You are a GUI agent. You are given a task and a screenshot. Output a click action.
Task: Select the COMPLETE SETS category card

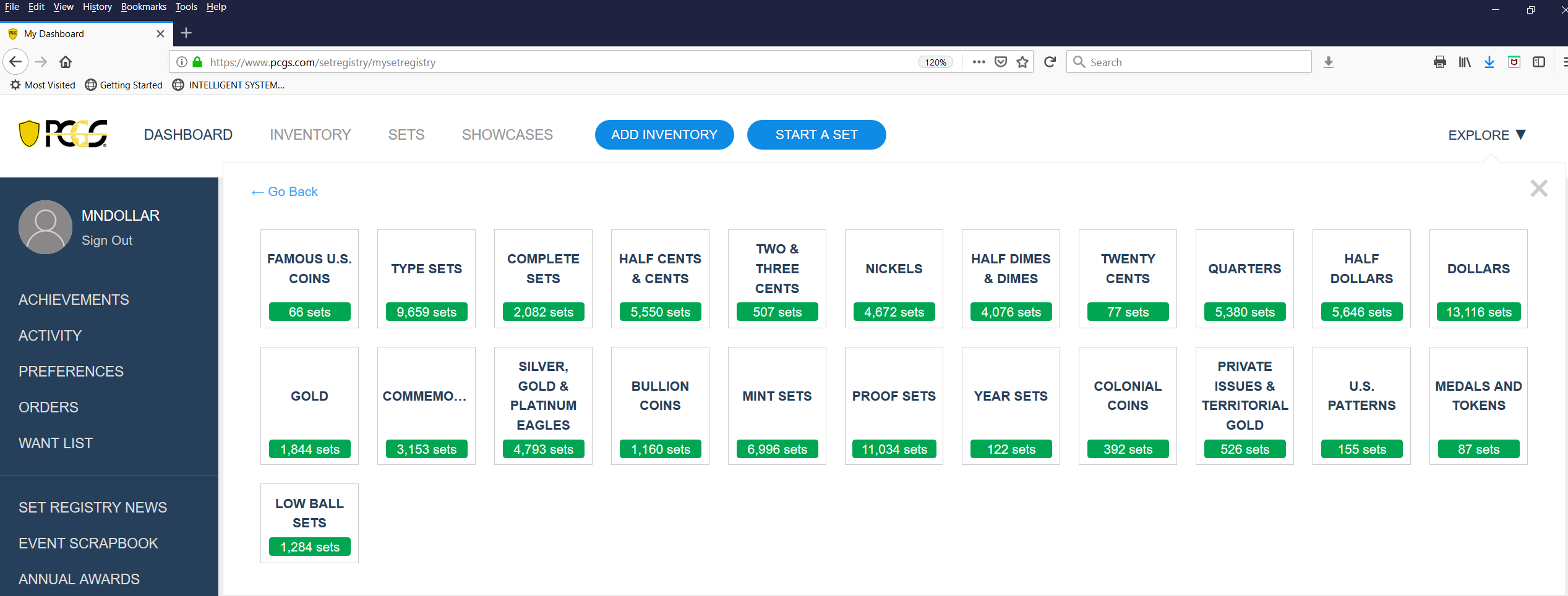[x=543, y=279]
